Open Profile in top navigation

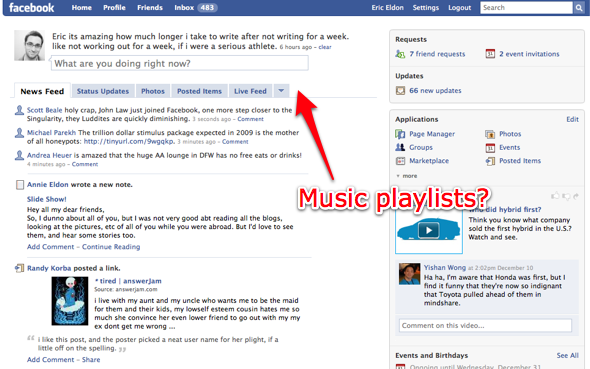coord(114,8)
